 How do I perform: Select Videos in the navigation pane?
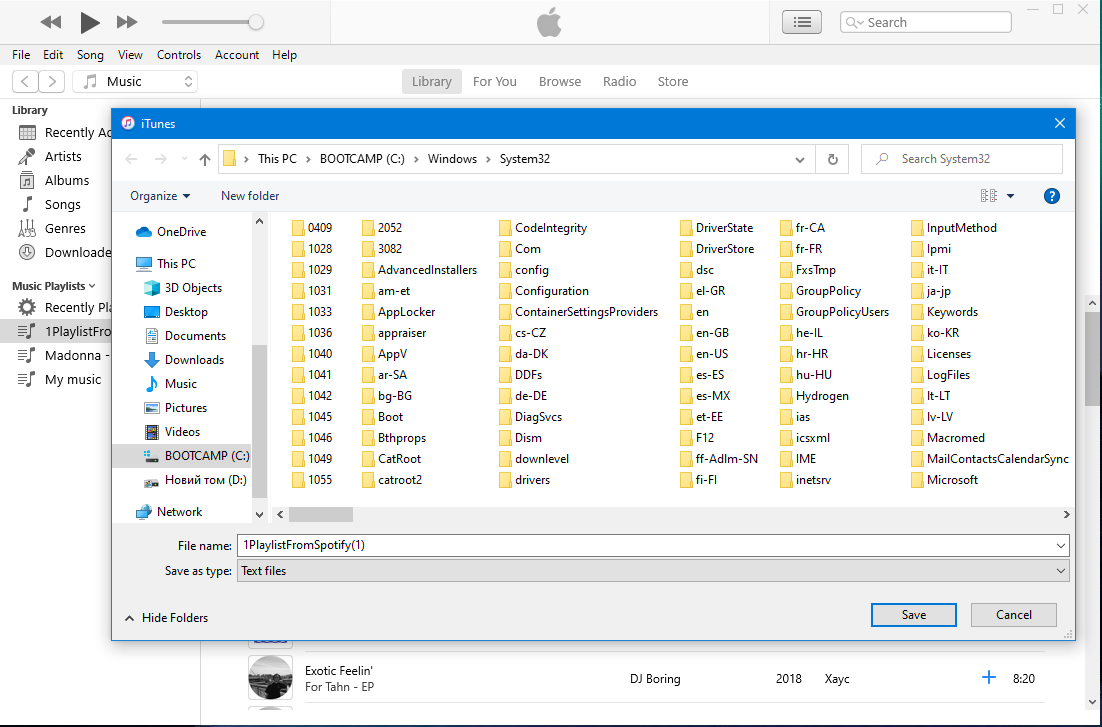tap(172, 432)
